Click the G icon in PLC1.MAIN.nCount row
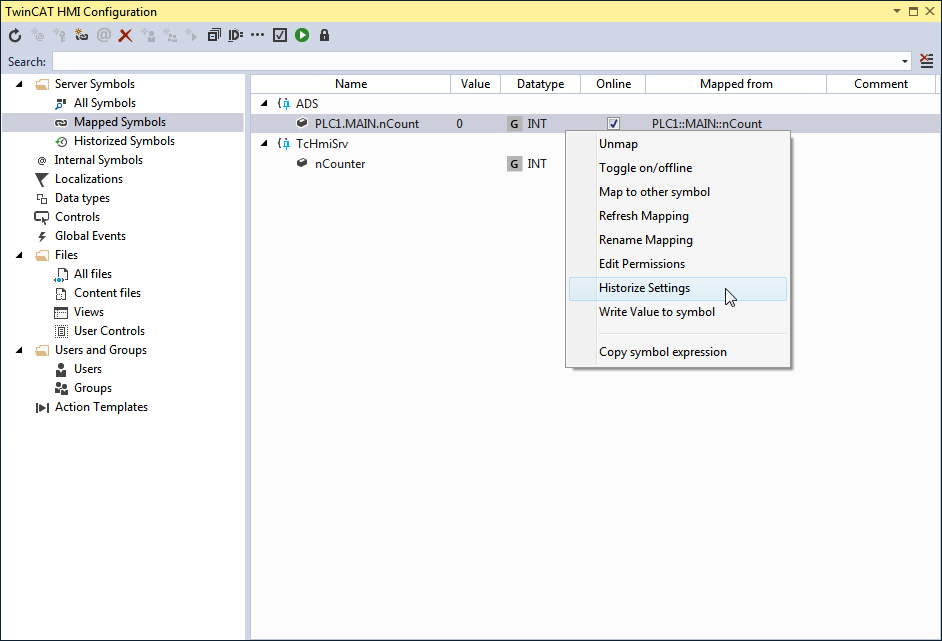Viewport: 942px width, 641px height. point(514,124)
